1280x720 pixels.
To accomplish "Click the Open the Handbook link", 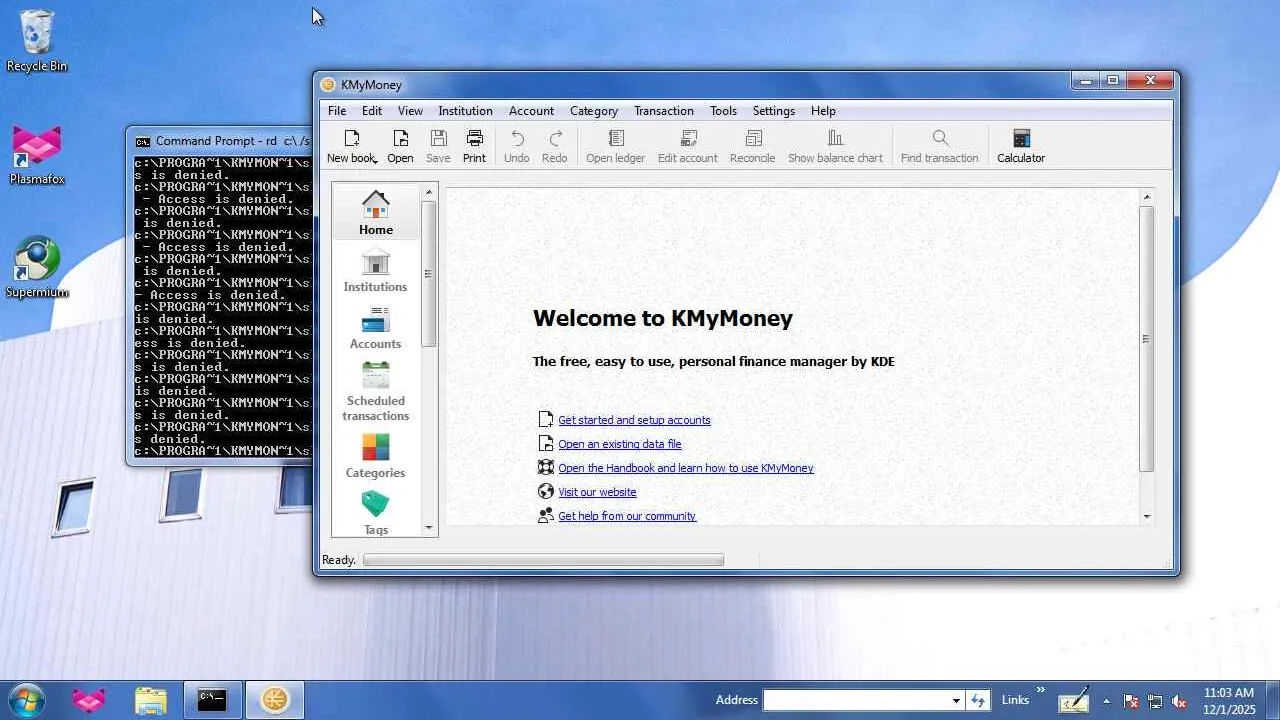I will tap(686, 468).
